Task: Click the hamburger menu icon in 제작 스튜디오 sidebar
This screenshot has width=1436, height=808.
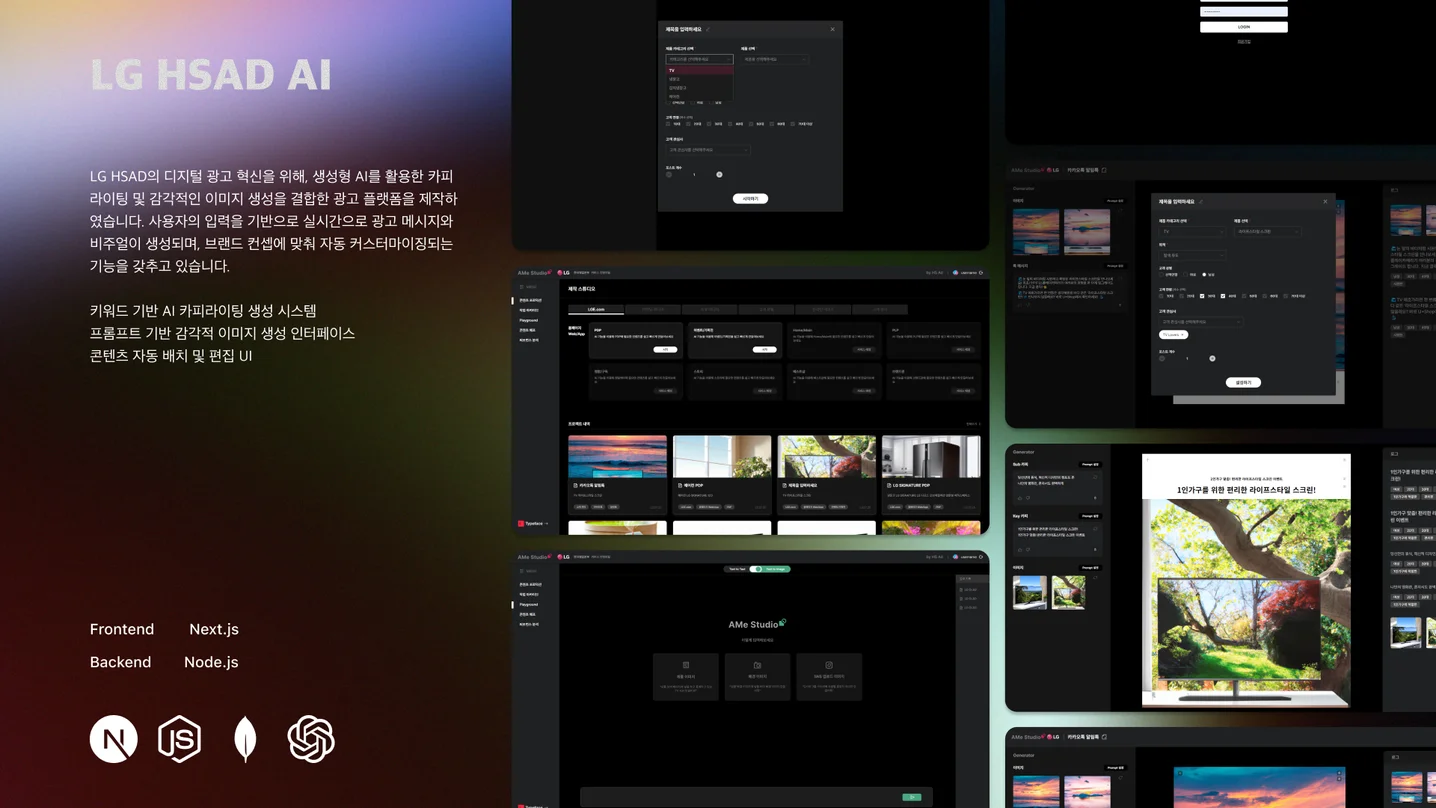Action: point(521,287)
